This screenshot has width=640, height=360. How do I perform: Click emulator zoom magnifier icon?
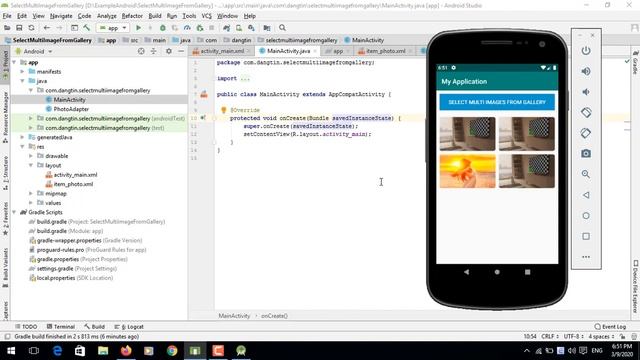coord(586,174)
